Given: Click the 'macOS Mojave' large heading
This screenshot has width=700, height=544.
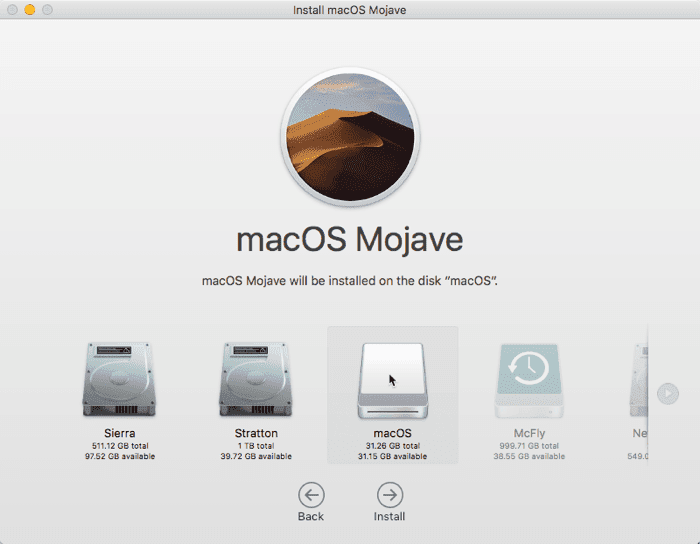Looking at the screenshot, I should click(350, 240).
